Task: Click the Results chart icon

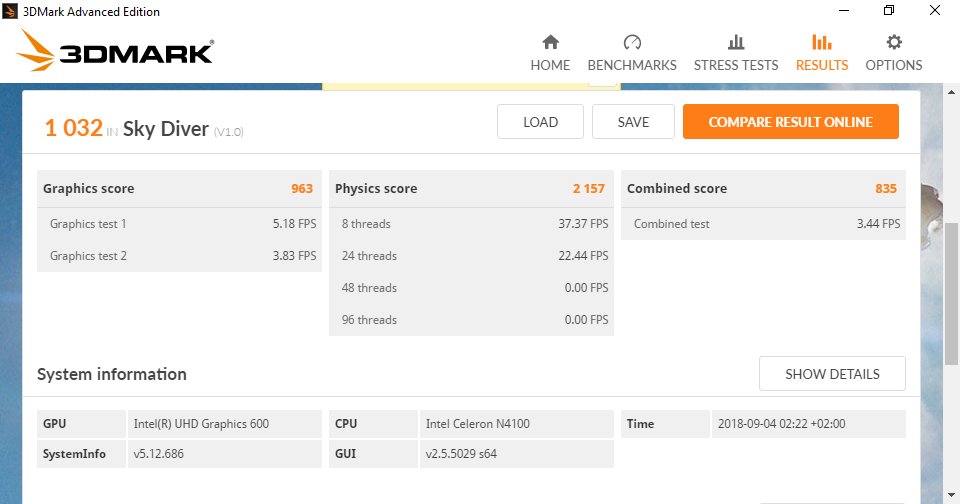Action: 822,42
